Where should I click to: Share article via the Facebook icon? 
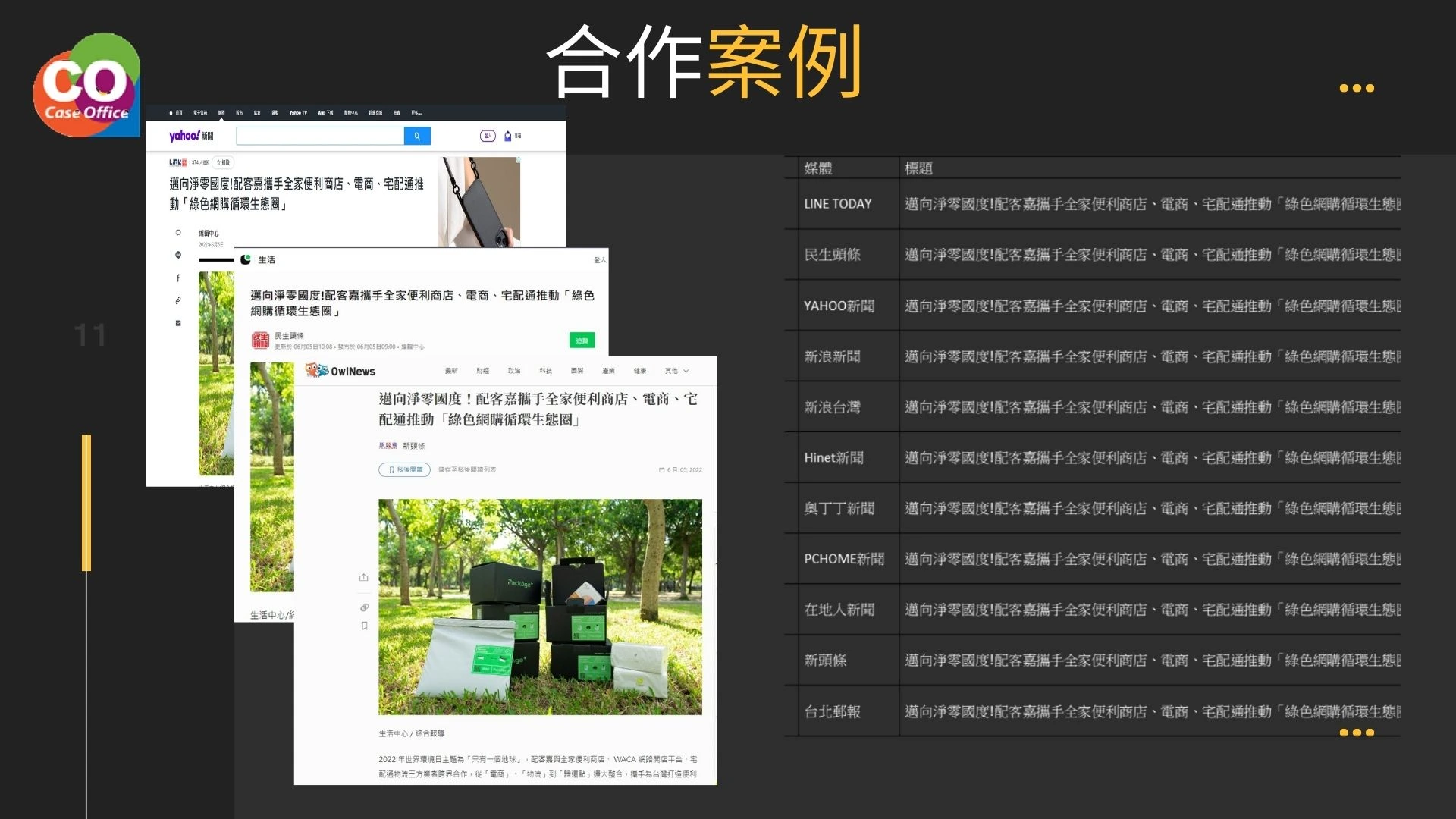click(x=178, y=278)
